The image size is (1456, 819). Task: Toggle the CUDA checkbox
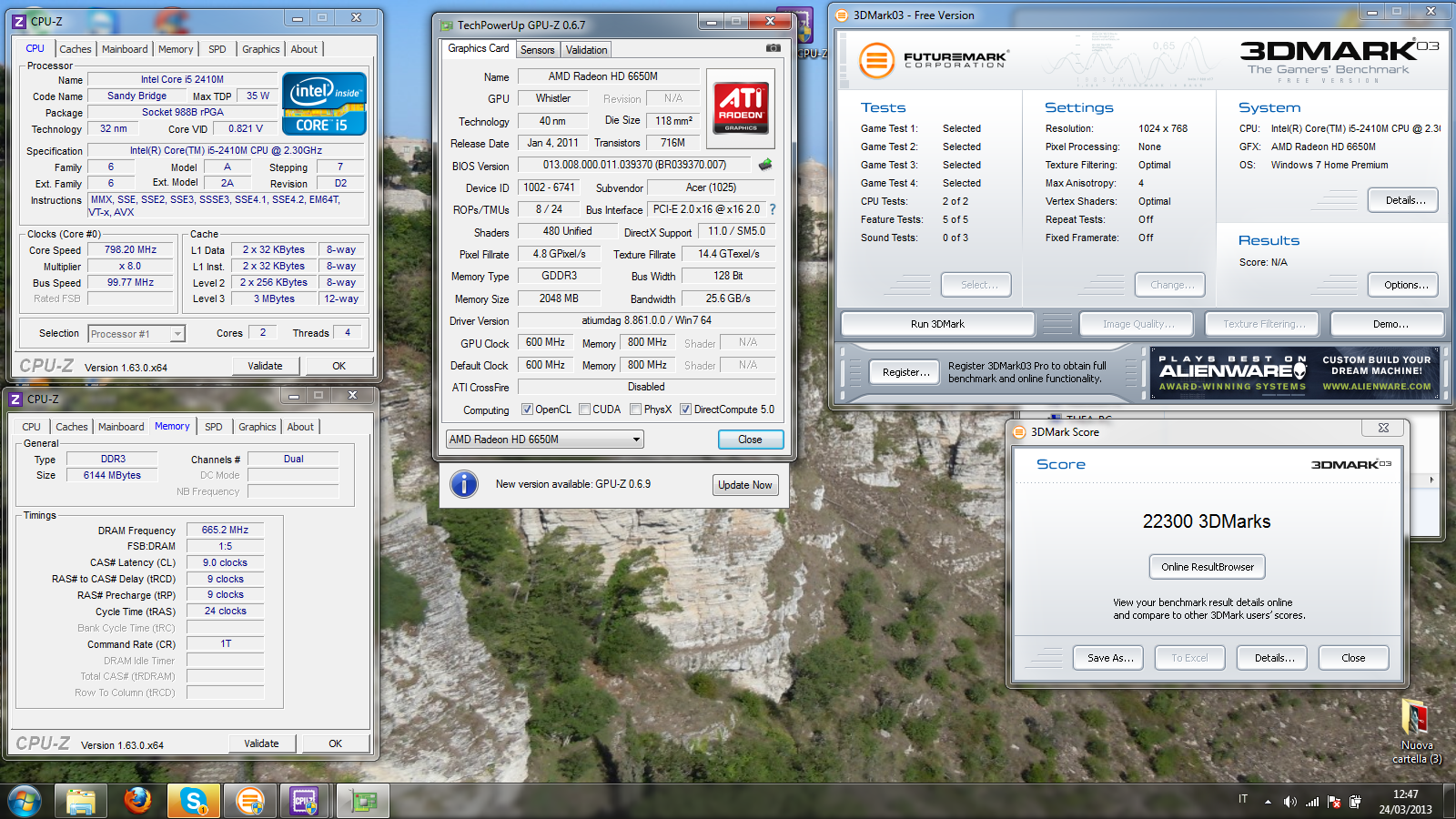point(584,409)
